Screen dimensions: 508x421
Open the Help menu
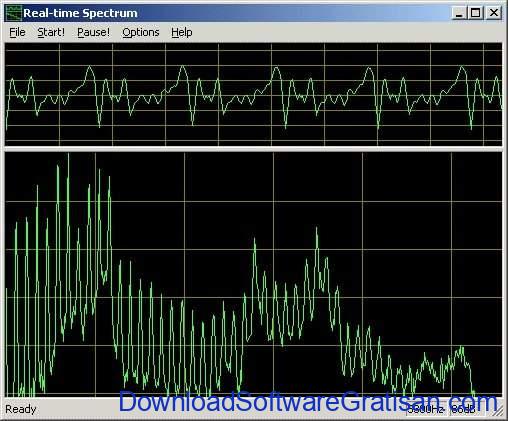pos(182,32)
